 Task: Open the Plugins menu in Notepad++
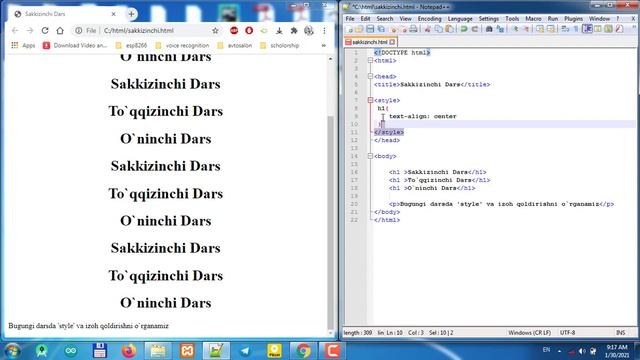tap(573, 19)
